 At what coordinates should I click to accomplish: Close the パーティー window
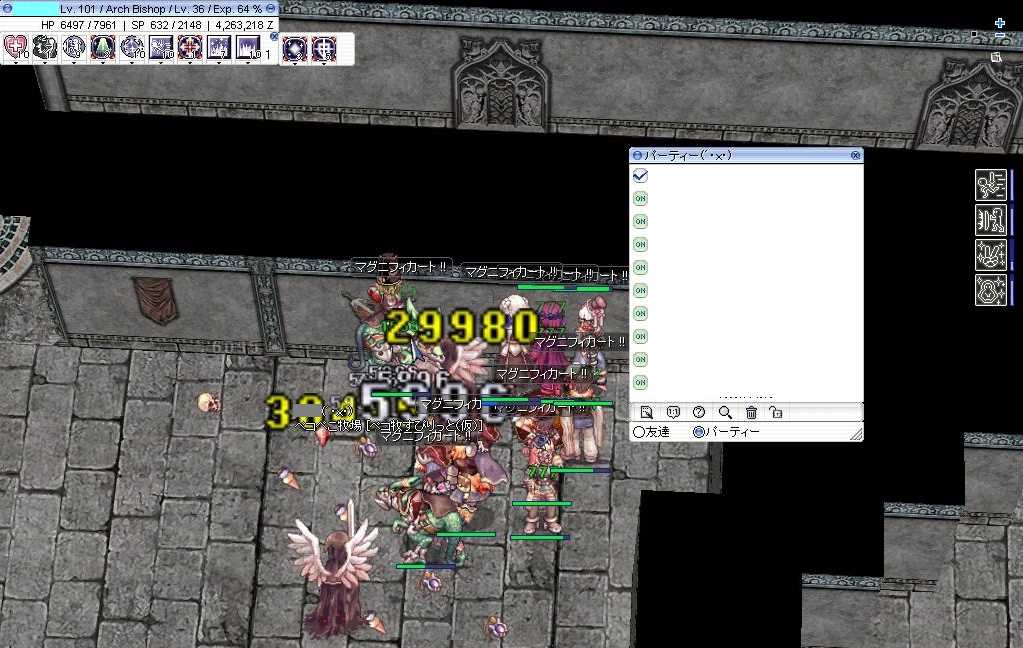pyautogui.click(x=855, y=155)
